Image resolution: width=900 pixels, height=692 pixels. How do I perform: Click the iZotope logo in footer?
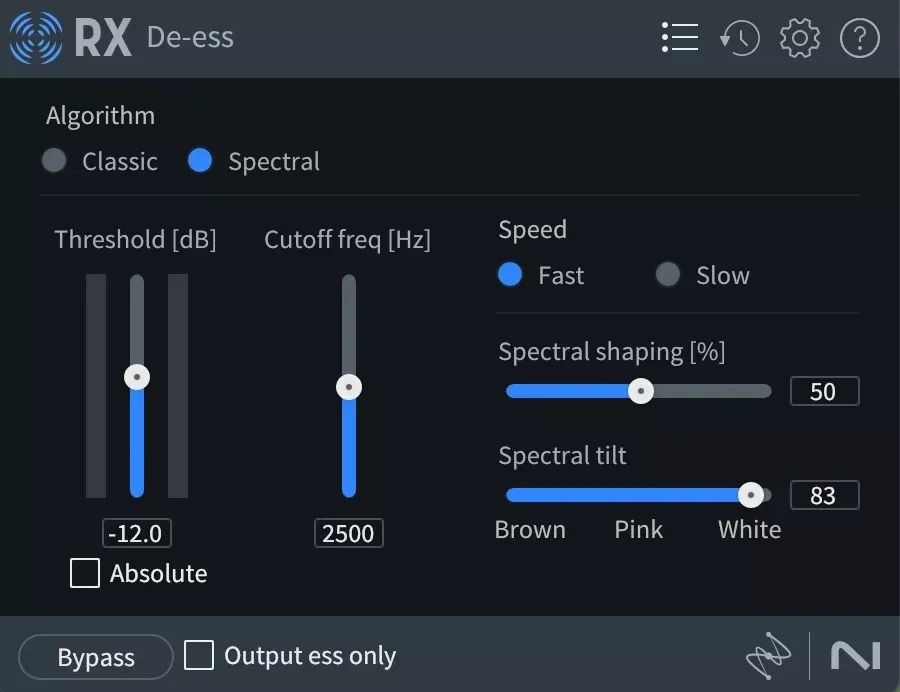tap(768, 655)
